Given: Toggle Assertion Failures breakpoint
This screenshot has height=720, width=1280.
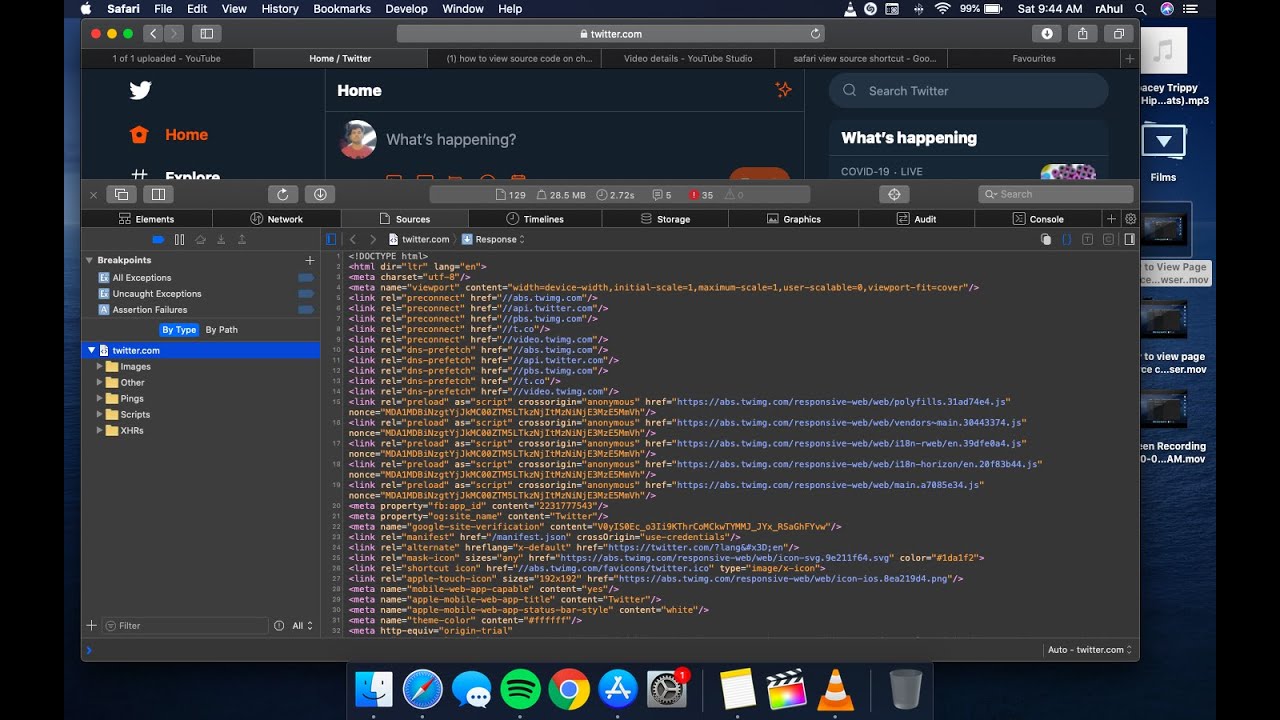Looking at the screenshot, I should 306,310.
